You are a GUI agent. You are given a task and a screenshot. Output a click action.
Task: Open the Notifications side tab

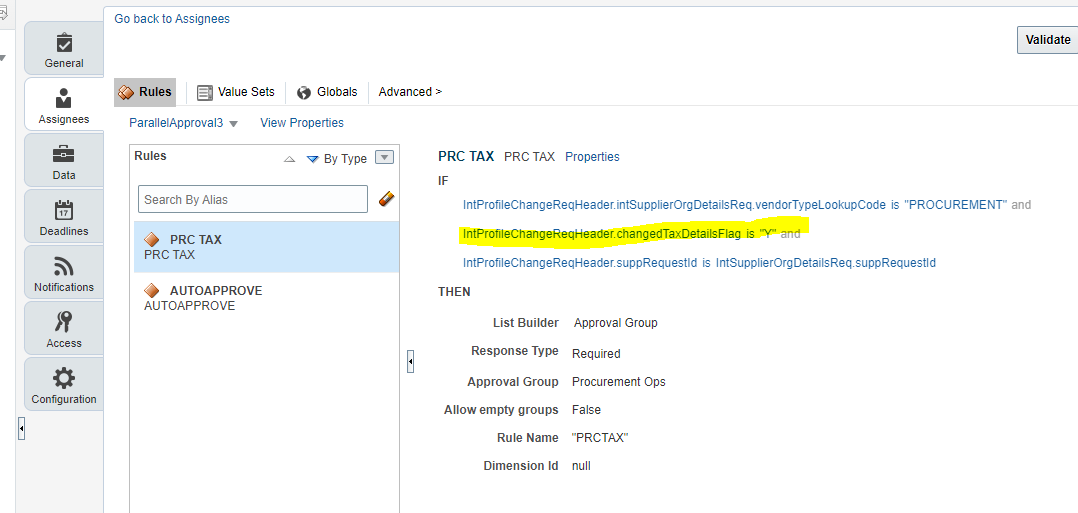(64, 272)
